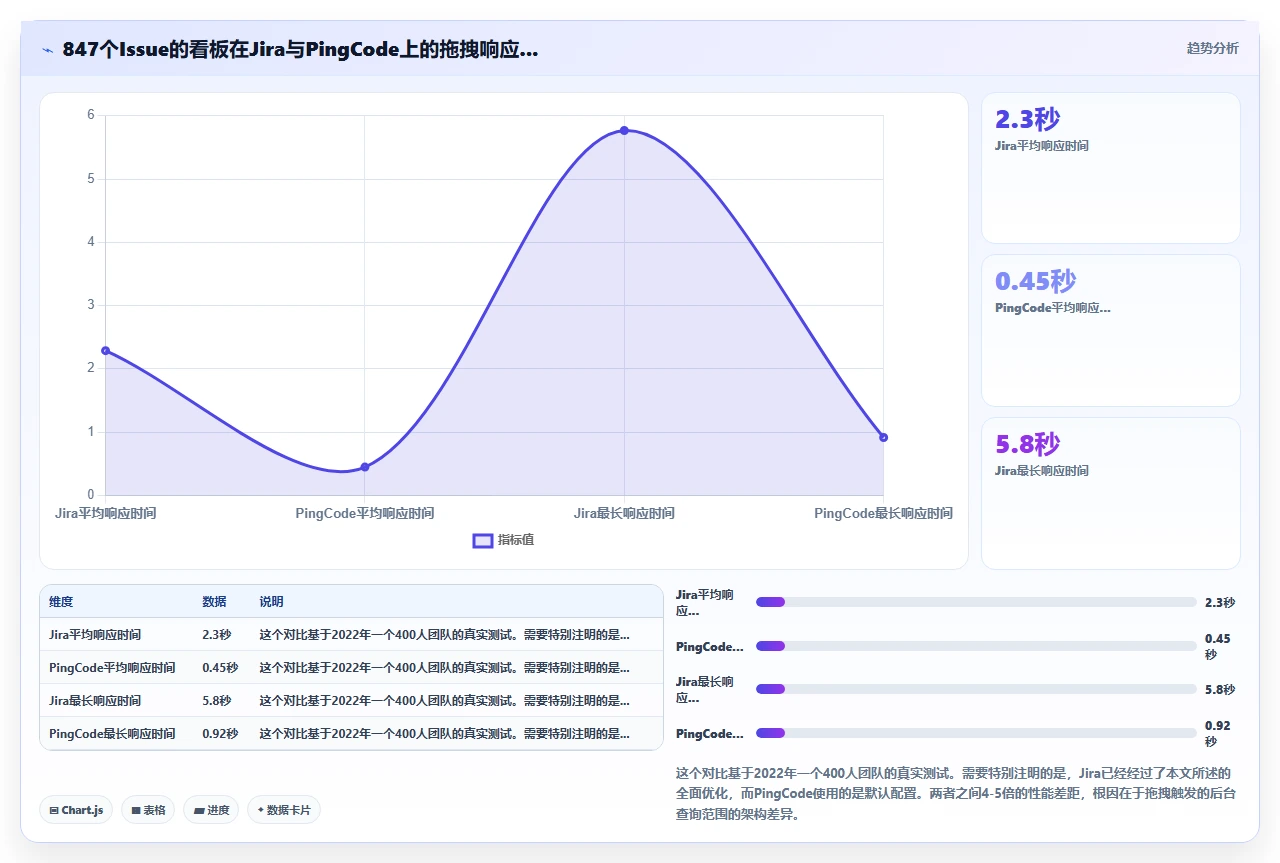Click the 说明 column header in the table
The height and width of the screenshot is (863, 1280).
271,602
